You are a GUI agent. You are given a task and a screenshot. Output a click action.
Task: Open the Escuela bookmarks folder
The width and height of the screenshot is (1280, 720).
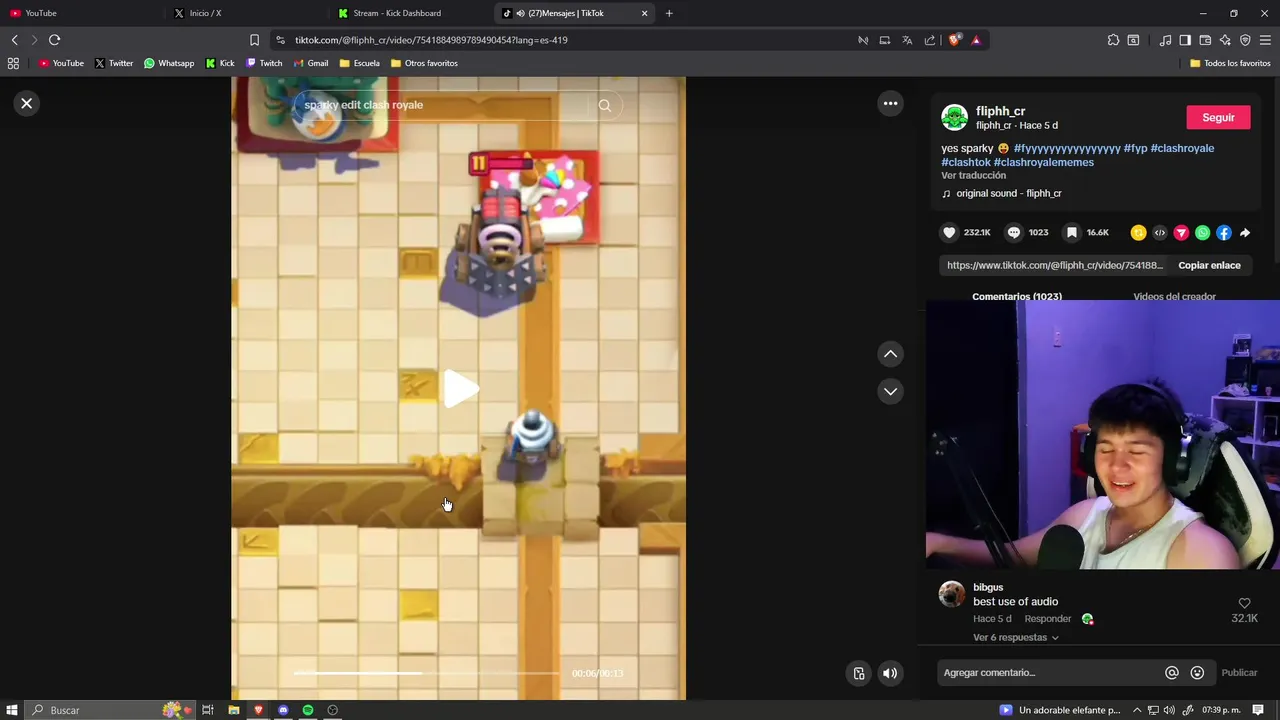(x=359, y=63)
